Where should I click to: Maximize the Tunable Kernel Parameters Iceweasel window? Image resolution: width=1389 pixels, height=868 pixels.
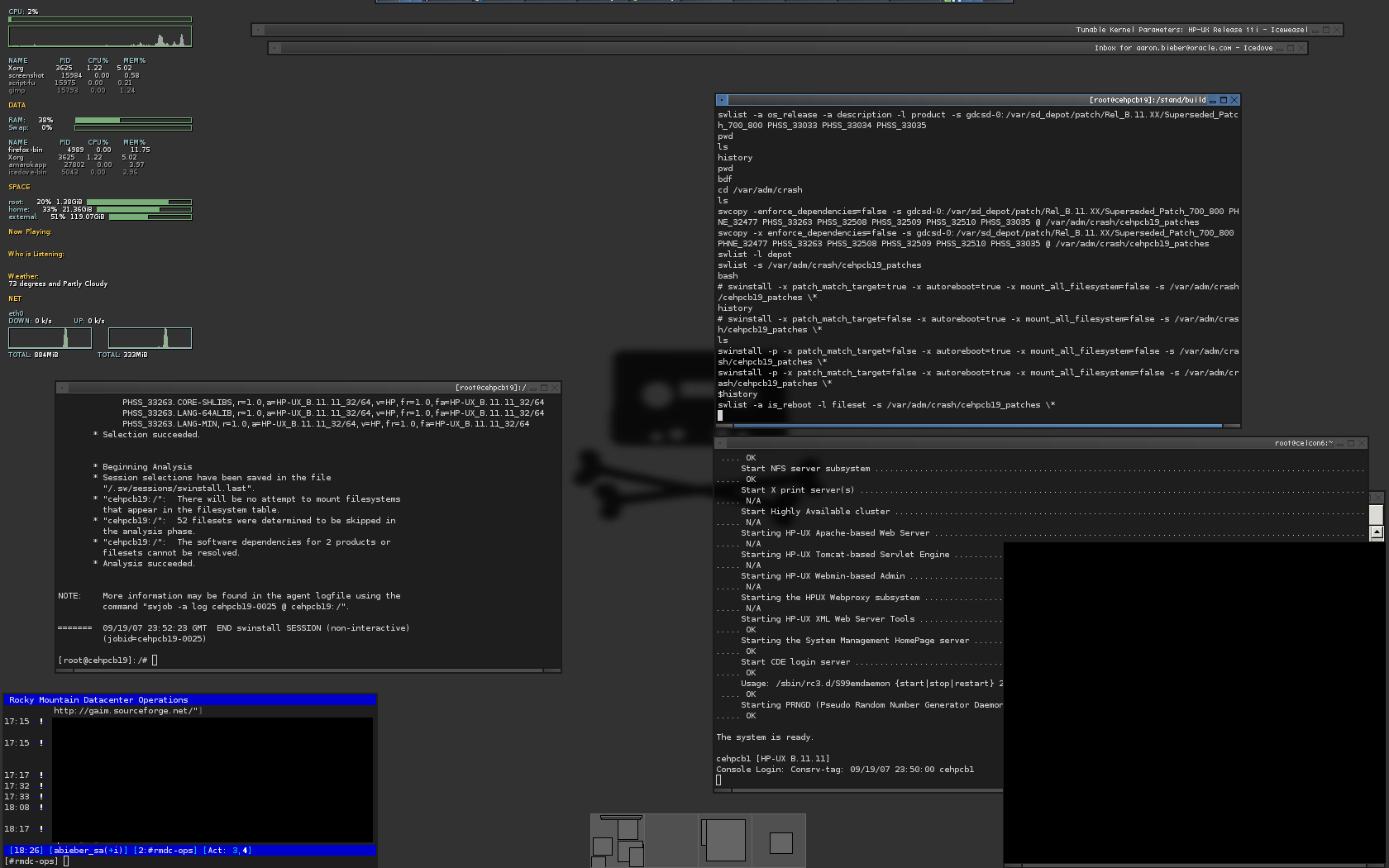pyautogui.click(x=1326, y=30)
